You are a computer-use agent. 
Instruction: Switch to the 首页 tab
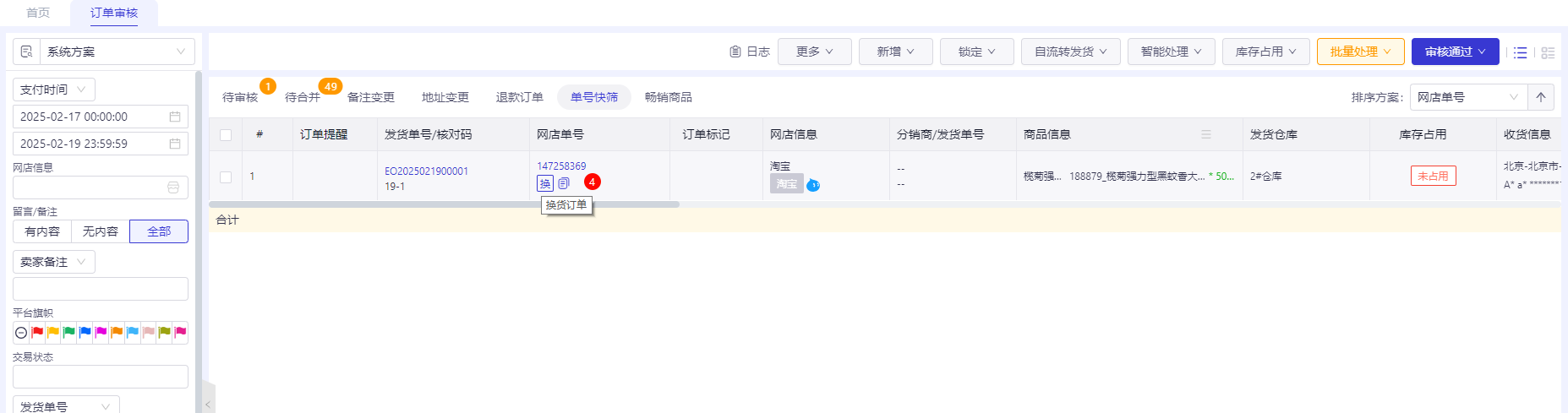coord(38,13)
